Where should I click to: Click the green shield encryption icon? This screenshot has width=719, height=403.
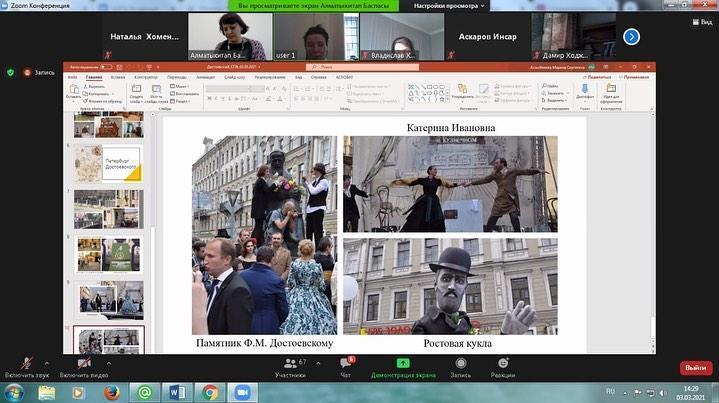pyautogui.click(x=11, y=72)
